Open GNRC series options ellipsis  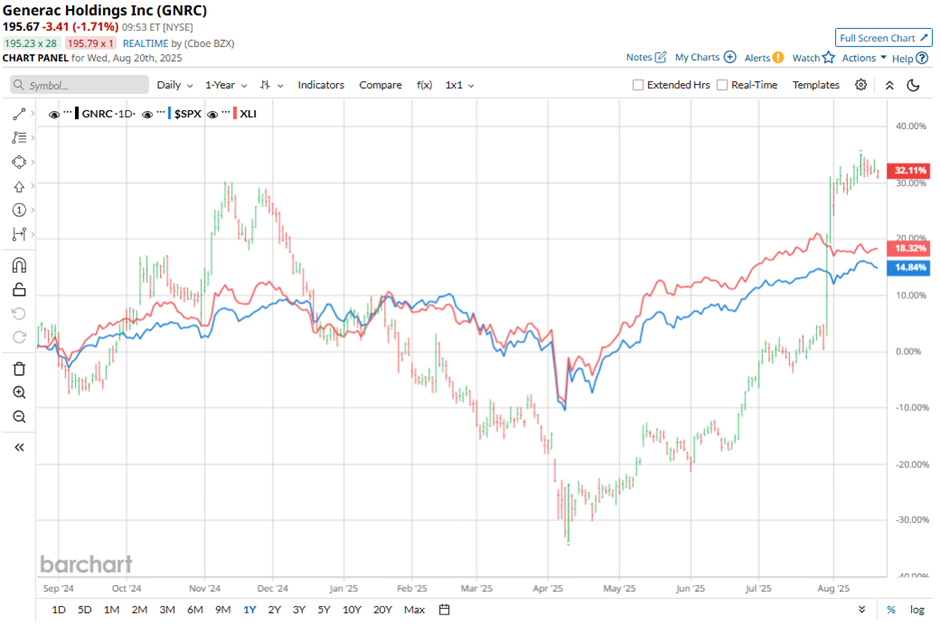coord(68,112)
